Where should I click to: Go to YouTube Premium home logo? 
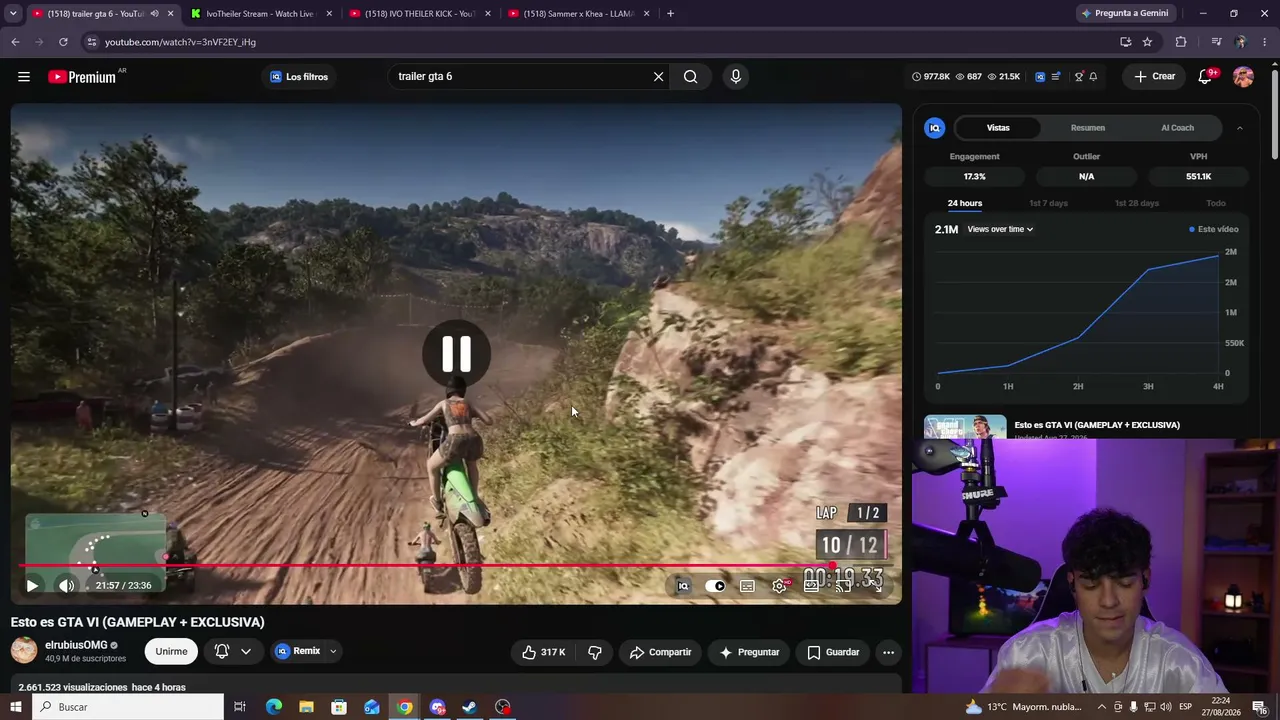[x=82, y=77]
